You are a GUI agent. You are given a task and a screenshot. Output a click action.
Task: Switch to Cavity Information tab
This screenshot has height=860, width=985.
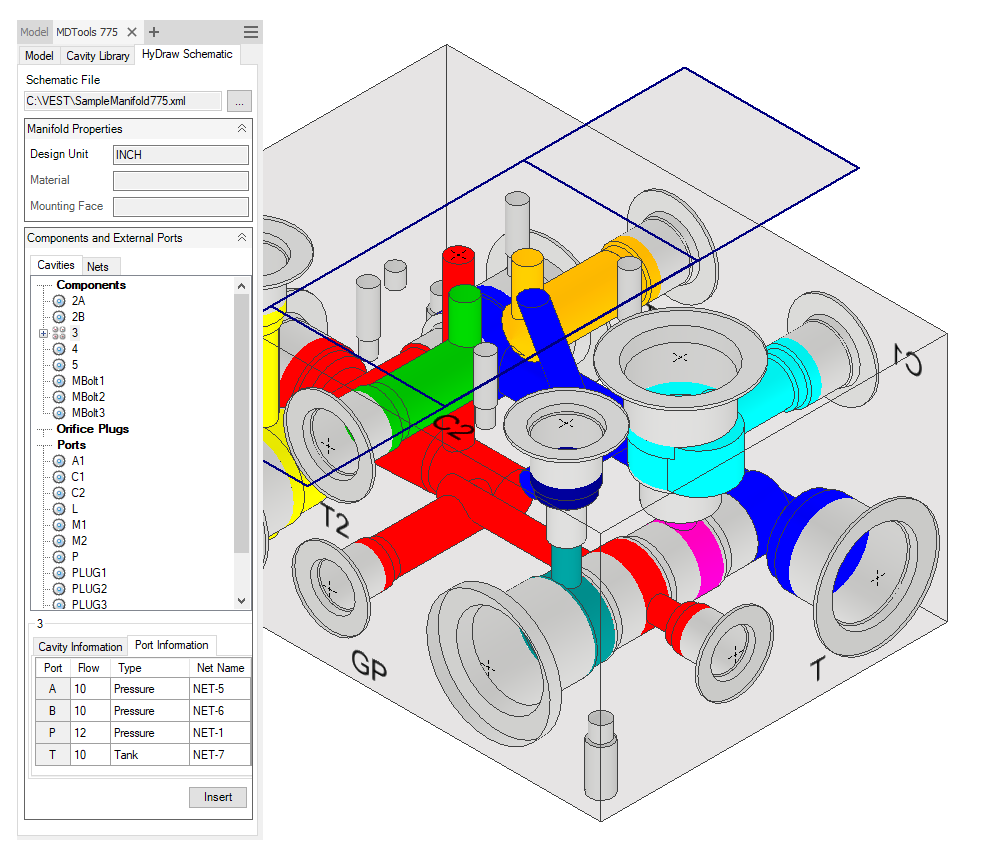pos(80,647)
